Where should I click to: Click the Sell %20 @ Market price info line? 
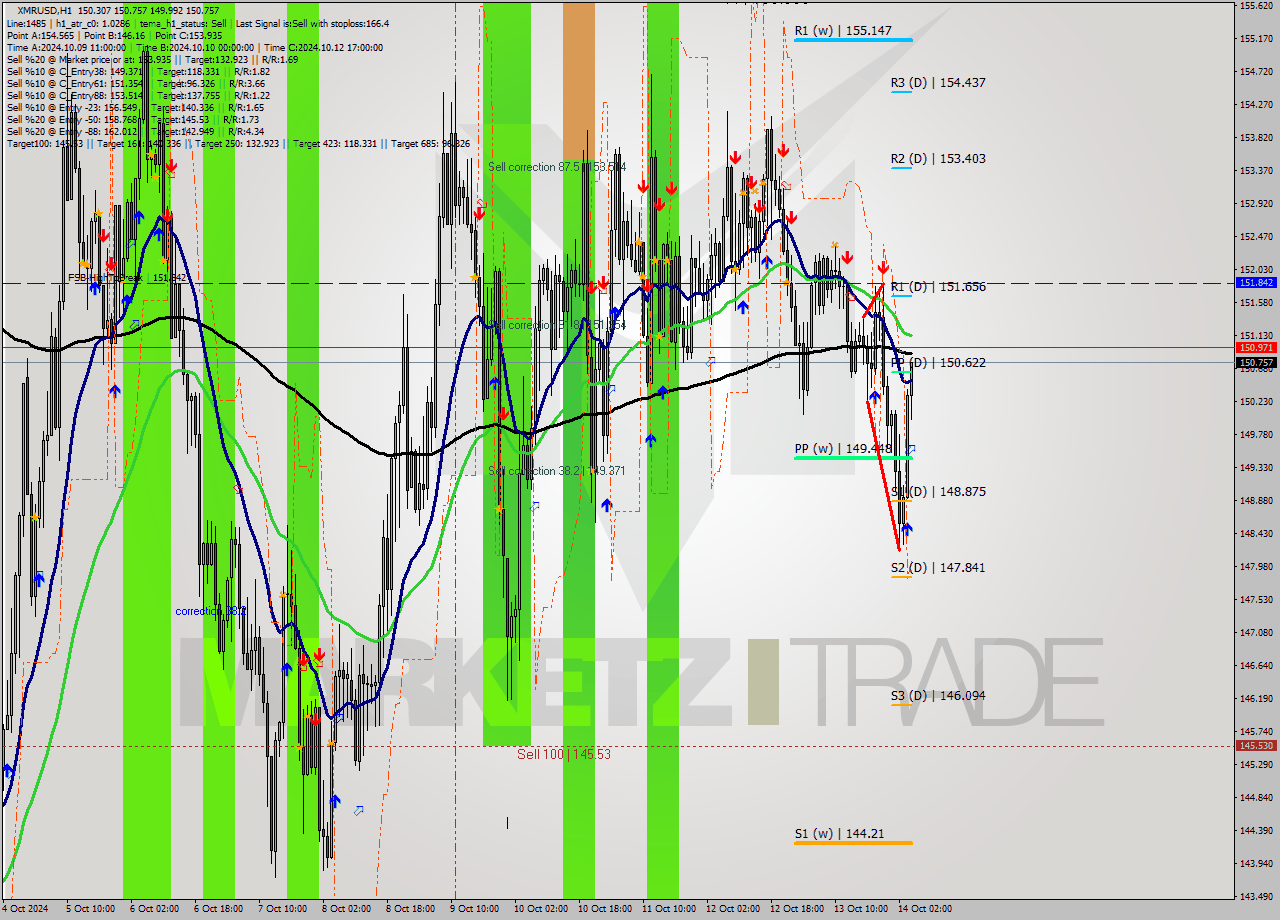(x=152, y=59)
